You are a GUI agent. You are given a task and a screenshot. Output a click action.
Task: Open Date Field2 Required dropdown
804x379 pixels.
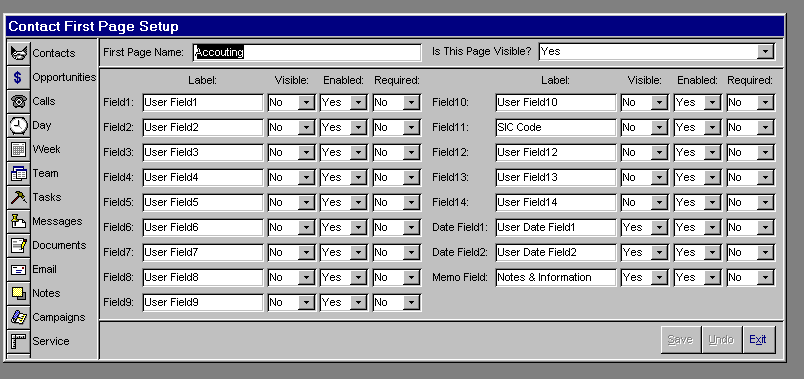pyautogui.click(x=765, y=253)
